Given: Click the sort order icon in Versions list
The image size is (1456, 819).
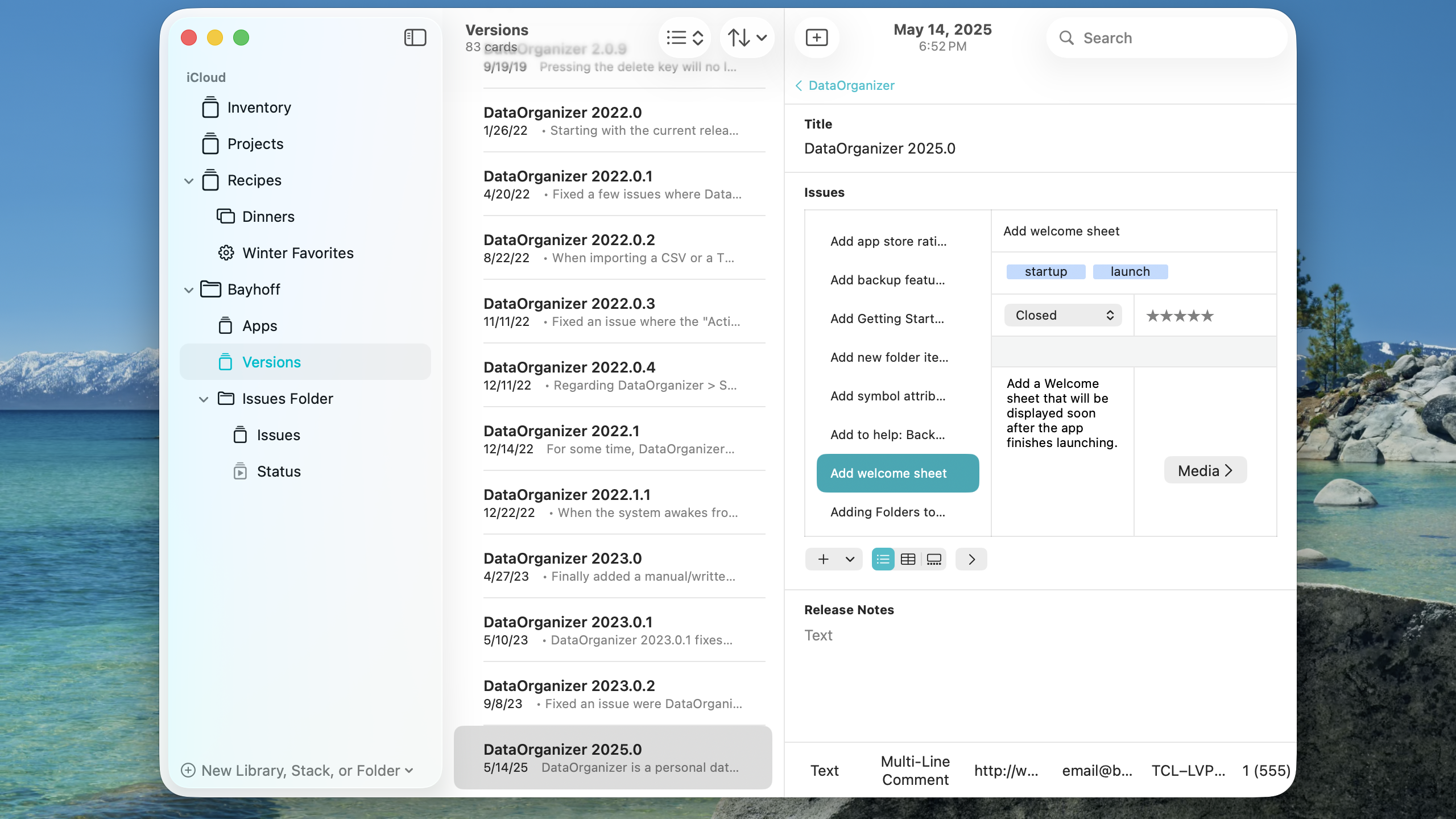Looking at the screenshot, I should [x=746, y=38].
